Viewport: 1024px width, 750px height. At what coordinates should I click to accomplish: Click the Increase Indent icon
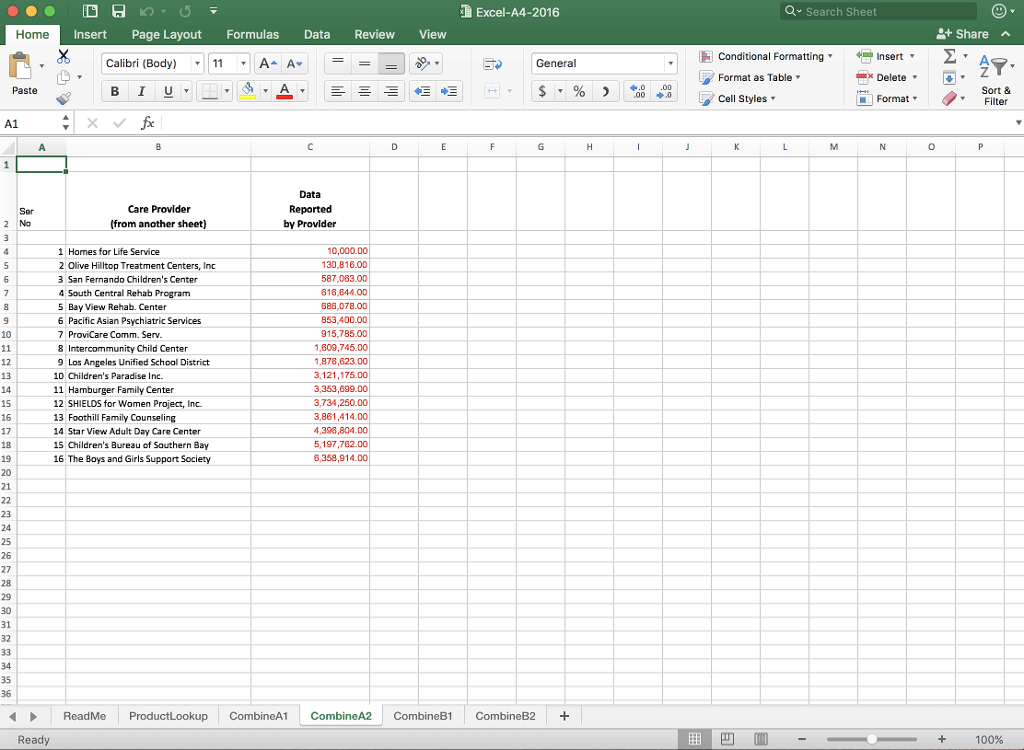tap(447, 90)
